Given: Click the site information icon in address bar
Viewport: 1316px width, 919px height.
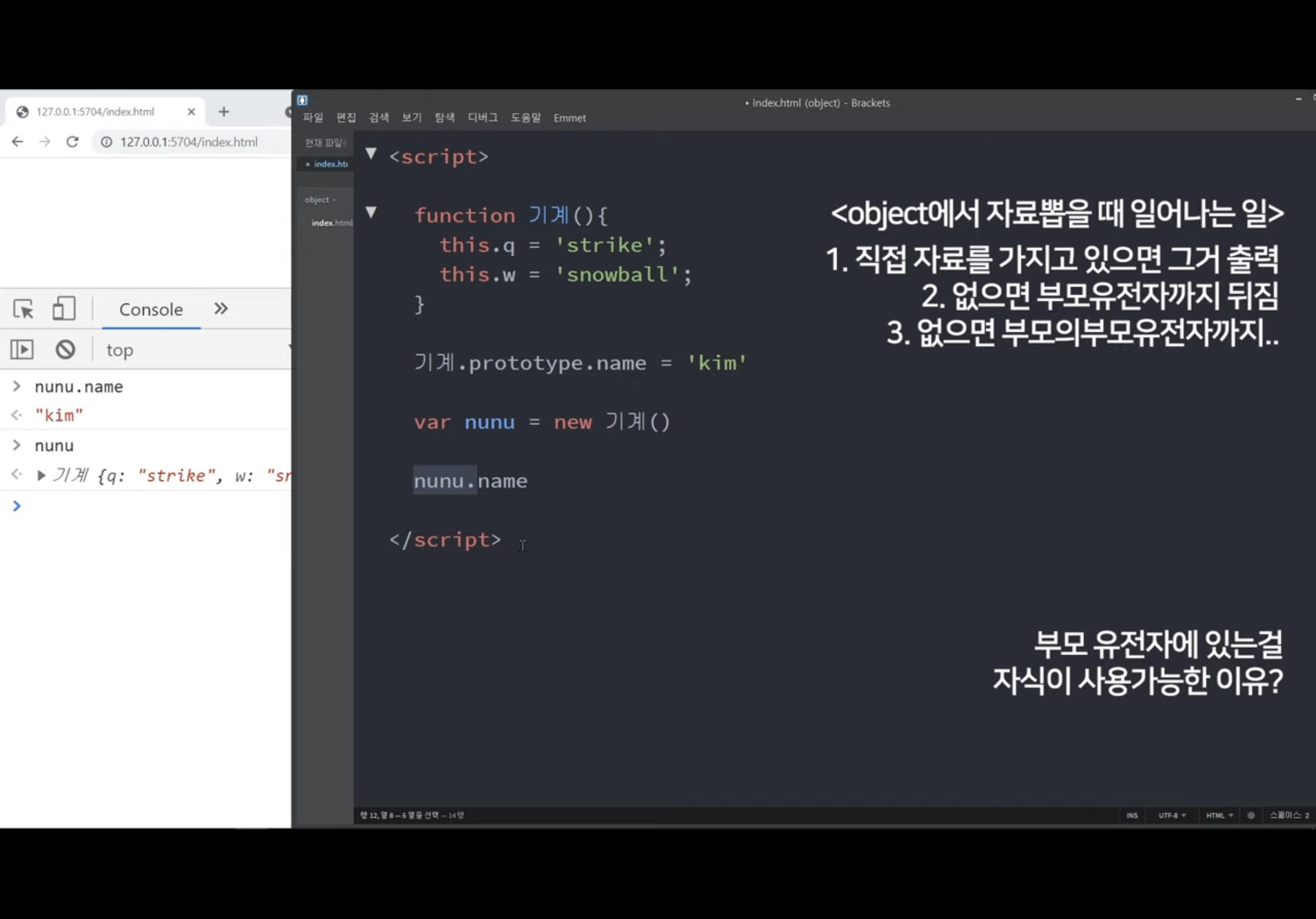Looking at the screenshot, I should point(106,142).
